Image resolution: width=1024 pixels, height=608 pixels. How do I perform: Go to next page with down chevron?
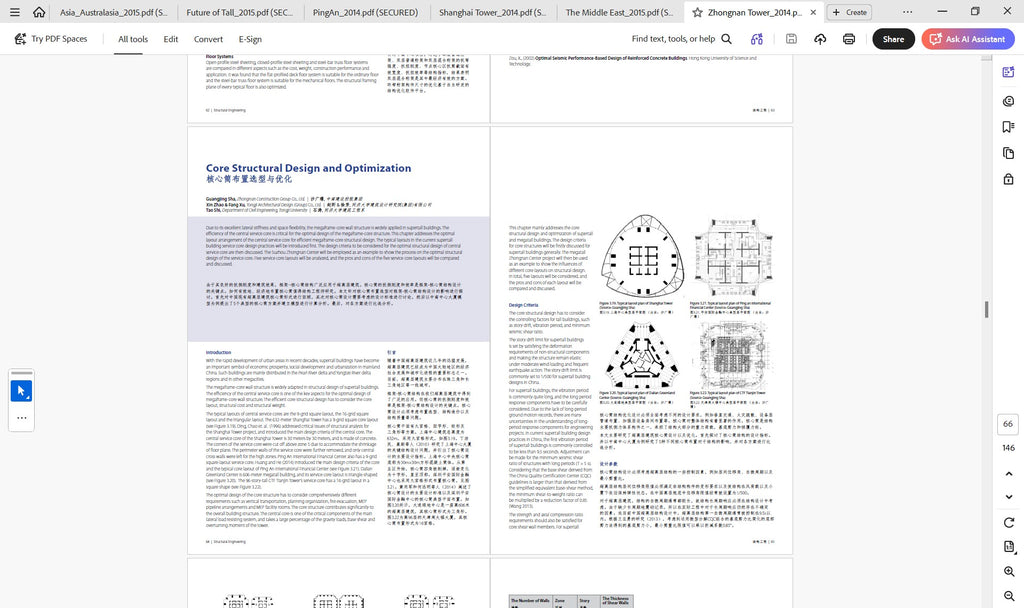(x=1008, y=497)
